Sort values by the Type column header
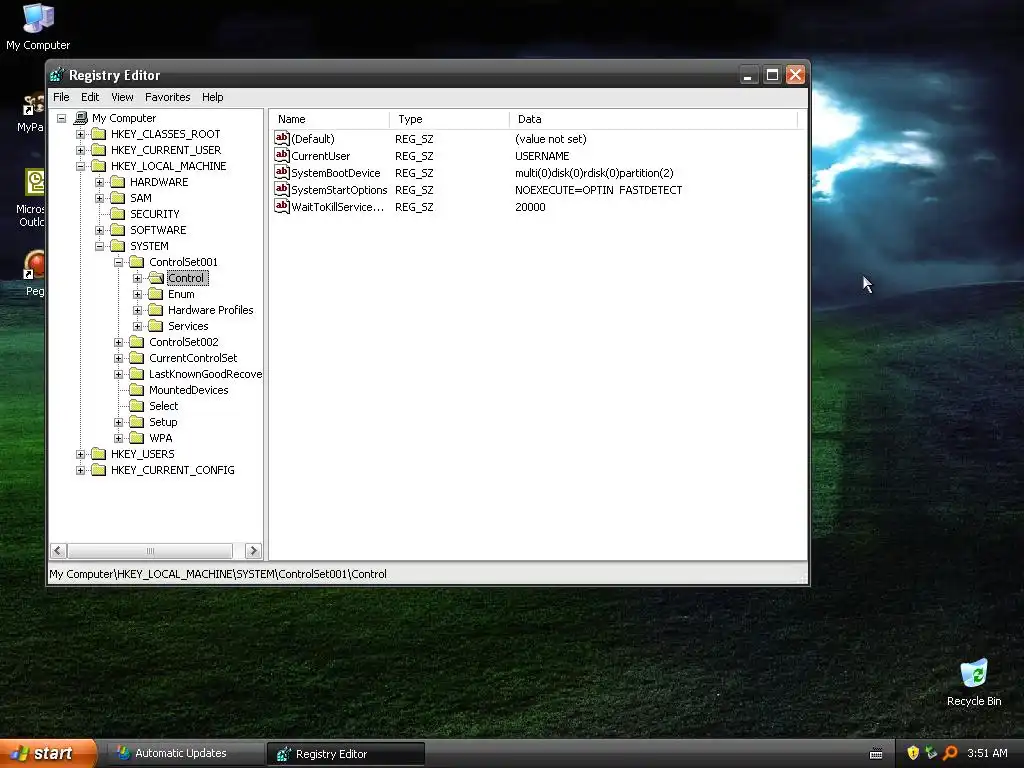This screenshot has height=768, width=1024. click(449, 119)
